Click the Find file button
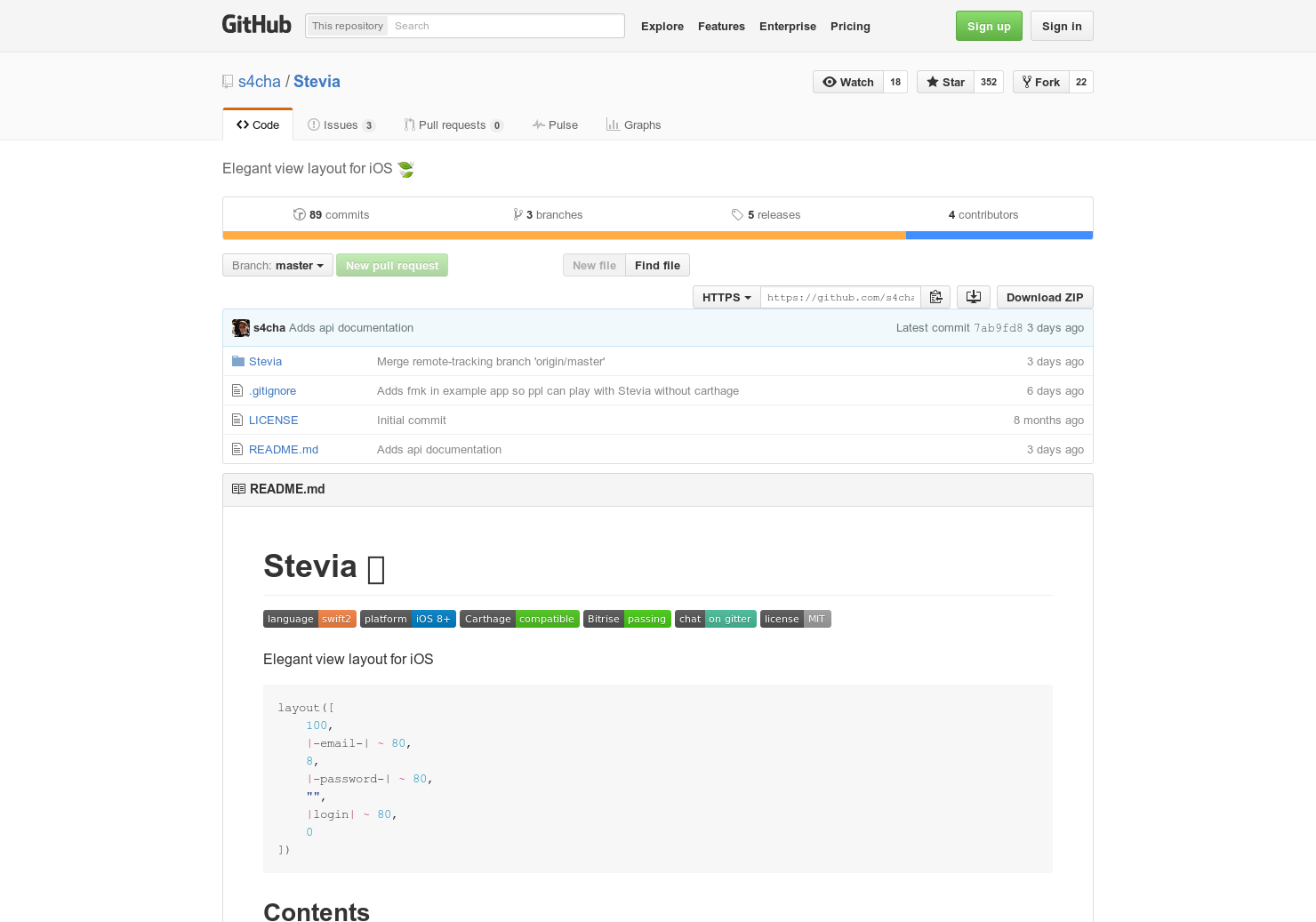Viewport: 1316px width, 922px height. (657, 265)
